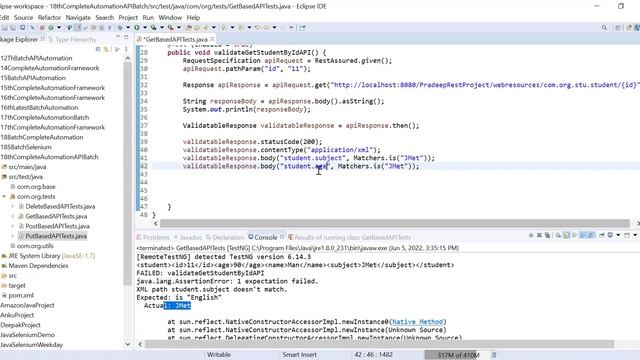
Task: Open the Debug button's dropdown arrow
Action: (128, 28)
